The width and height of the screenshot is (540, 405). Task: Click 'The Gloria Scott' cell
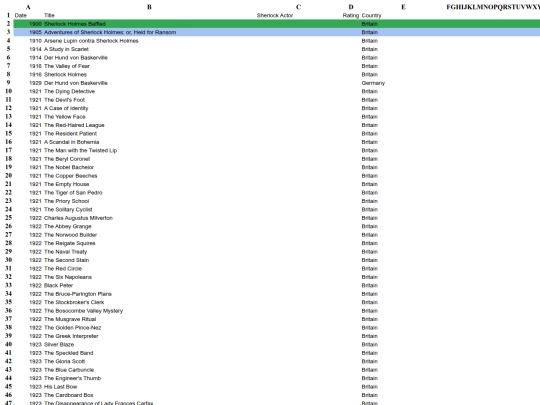64,361
